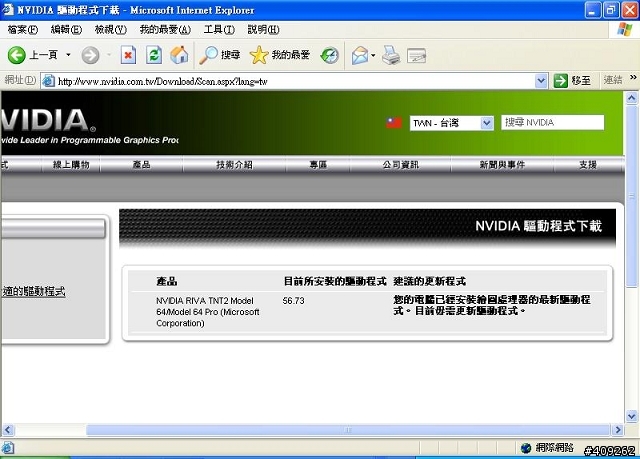Open the 檔案(F) menu
Viewport: 640px width, 459px height.
(22, 29)
